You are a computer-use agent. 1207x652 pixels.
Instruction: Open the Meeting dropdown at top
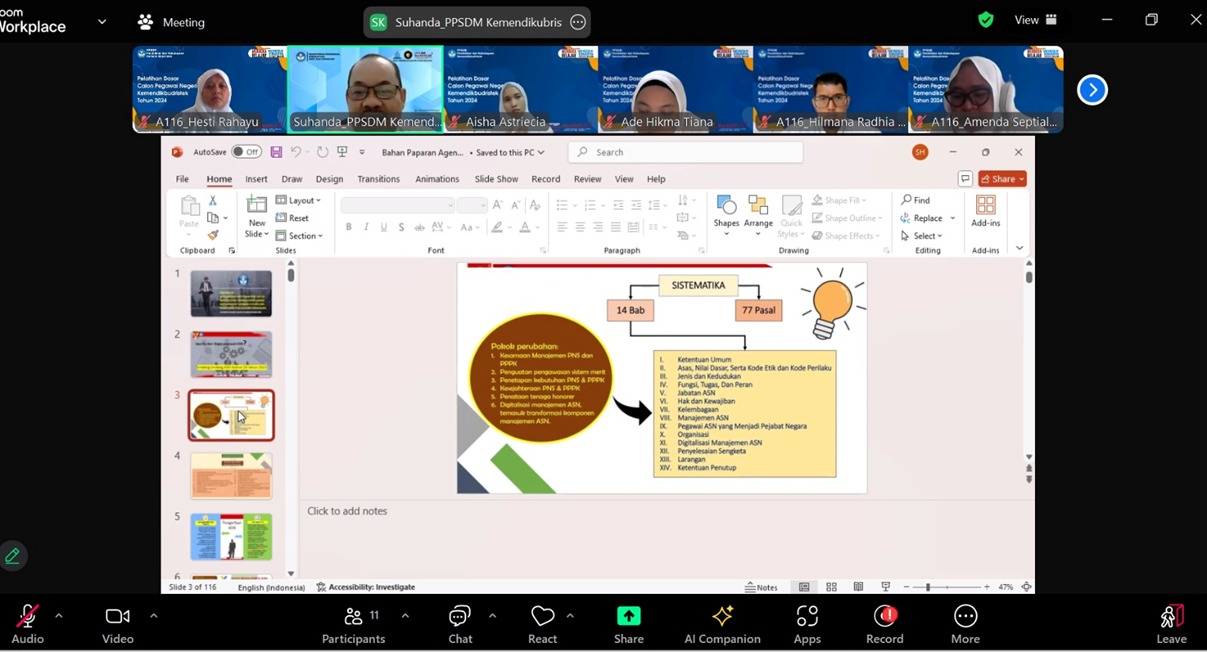click(x=171, y=22)
